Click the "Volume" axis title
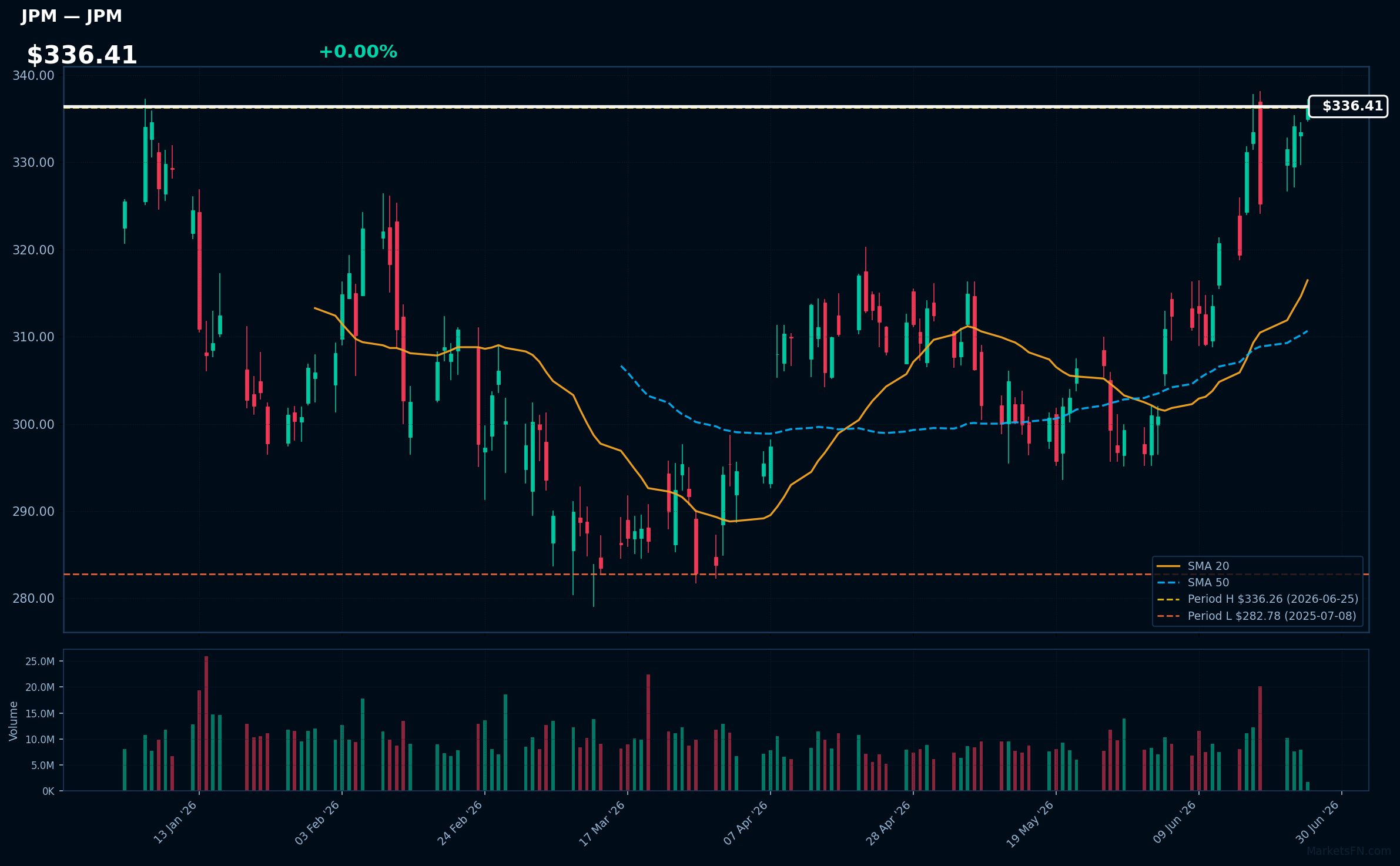The width and height of the screenshot is (1400, 866). click(14, 721)
